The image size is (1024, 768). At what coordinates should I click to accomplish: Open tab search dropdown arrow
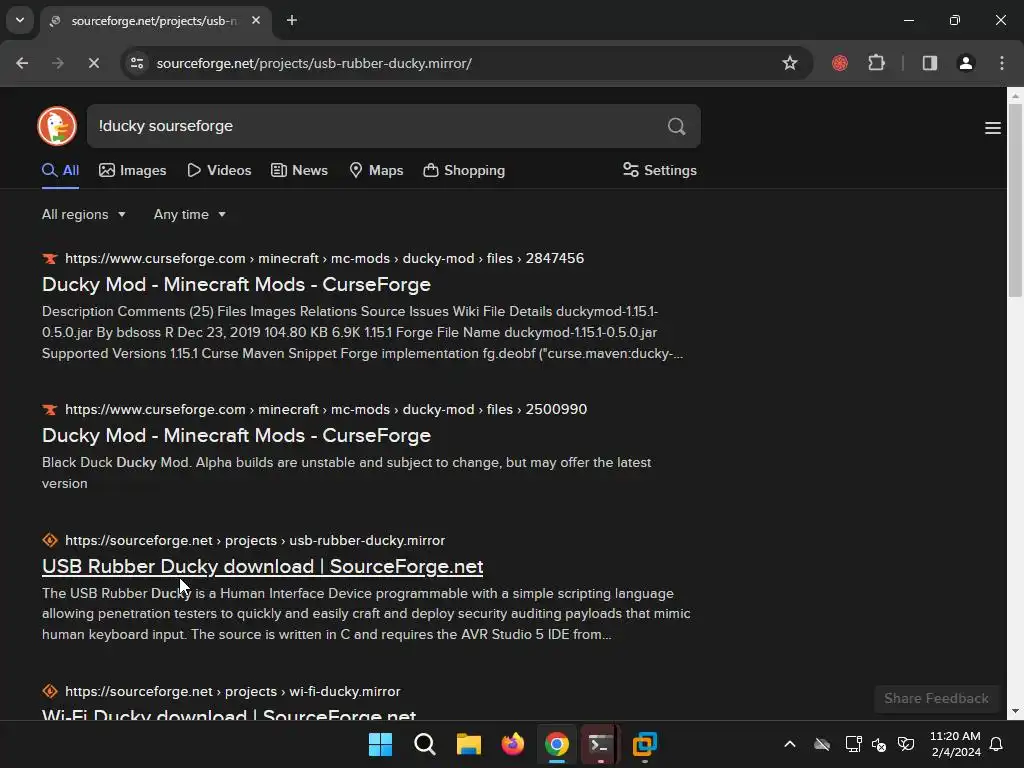pos(20,20)
